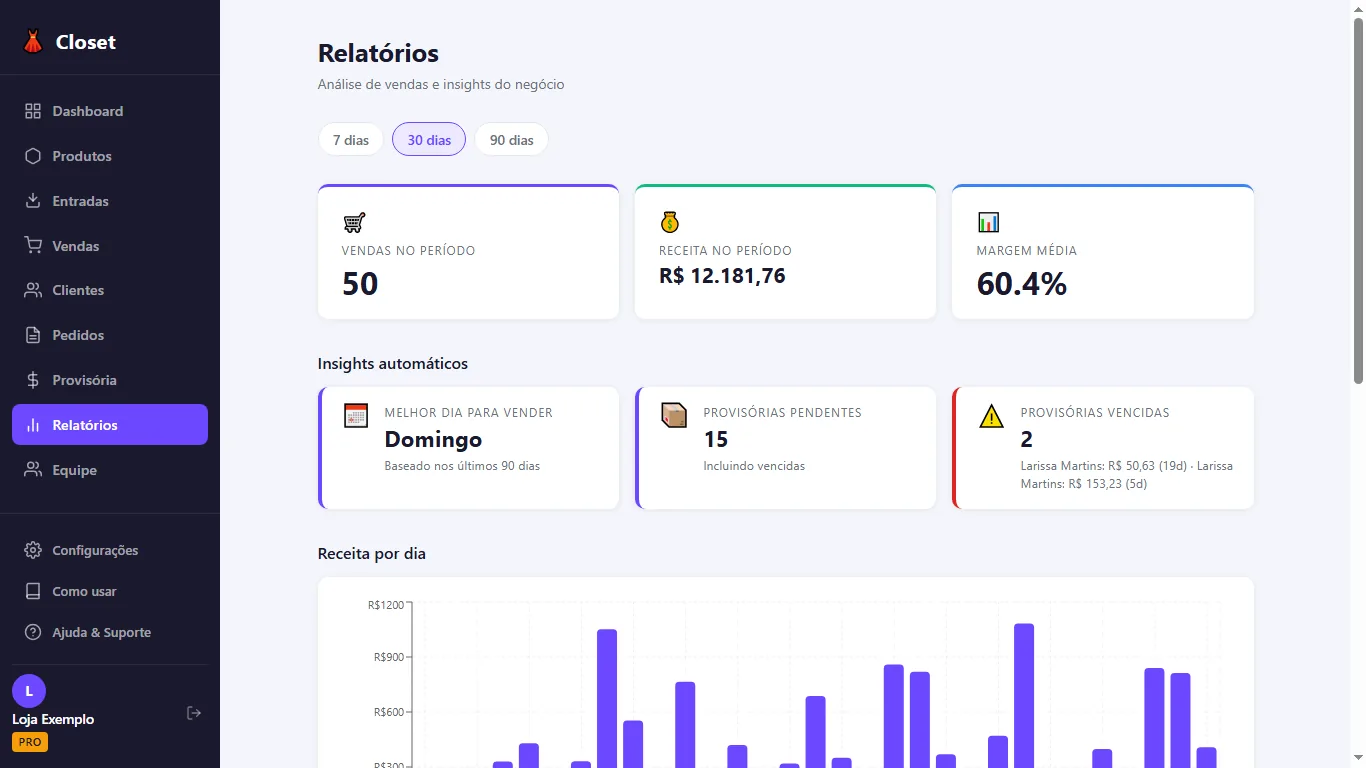Click the R$ 12.181,76 revenue value
Viewport: 1366px width, 768px height.
tap(722, 276)
